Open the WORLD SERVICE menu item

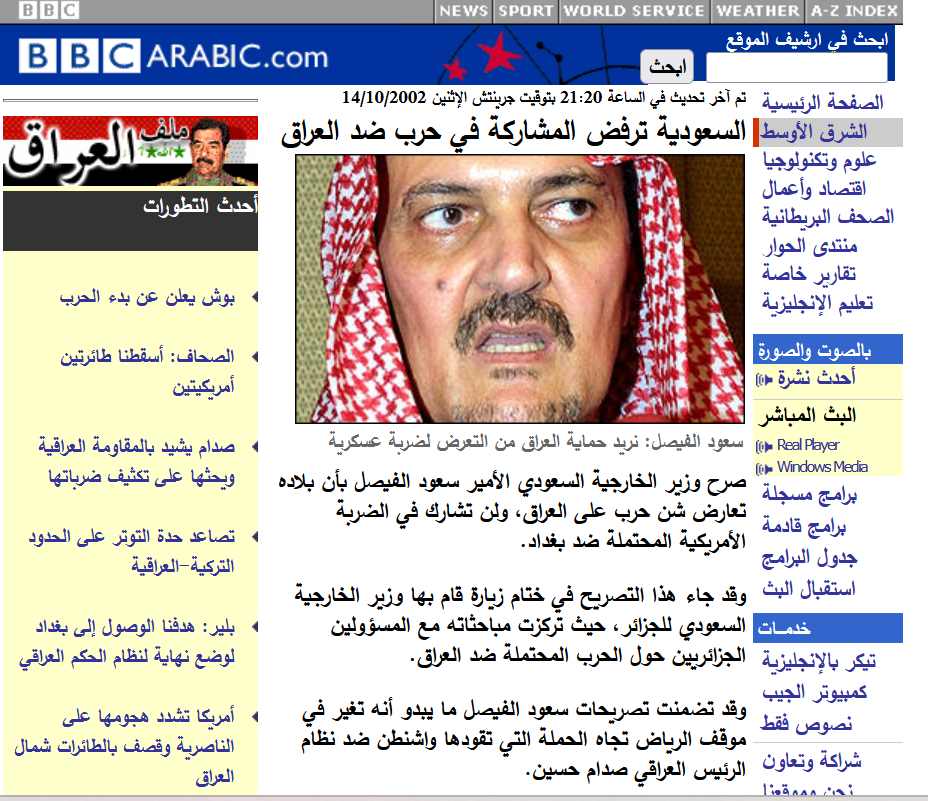point(634,11)
